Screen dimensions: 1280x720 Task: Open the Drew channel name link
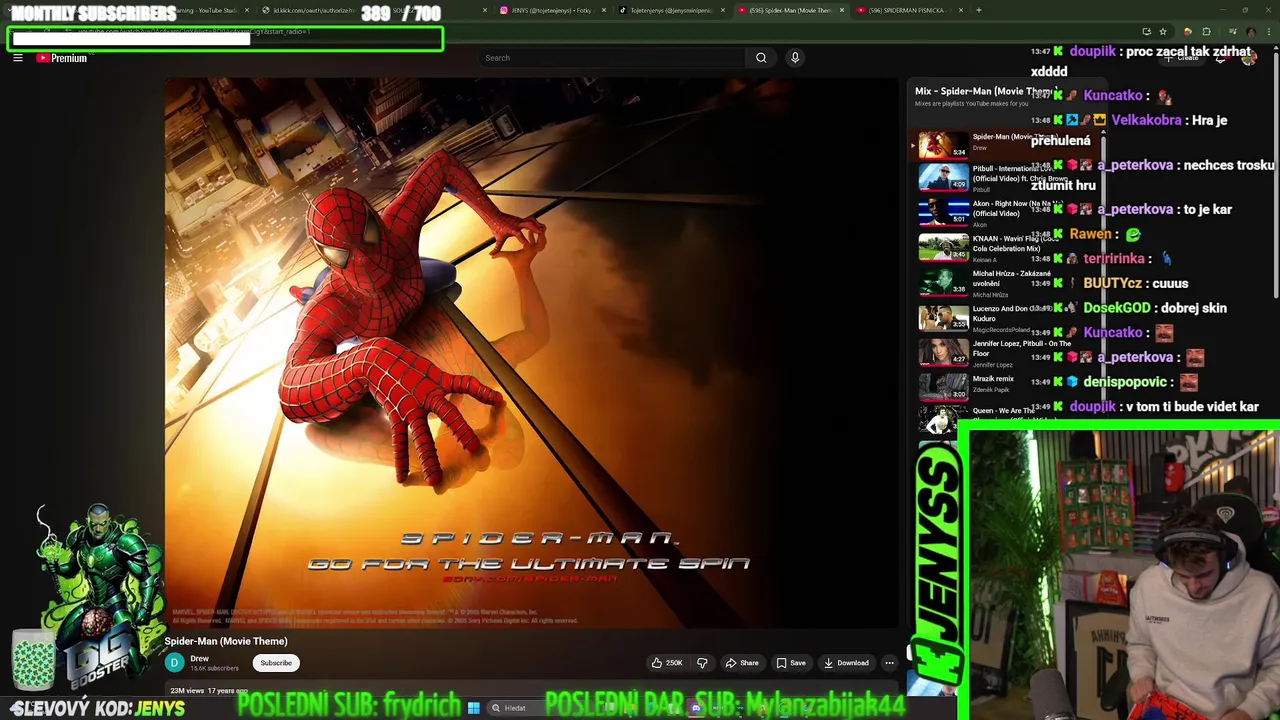pyautogui.click(x=200, y=659)
